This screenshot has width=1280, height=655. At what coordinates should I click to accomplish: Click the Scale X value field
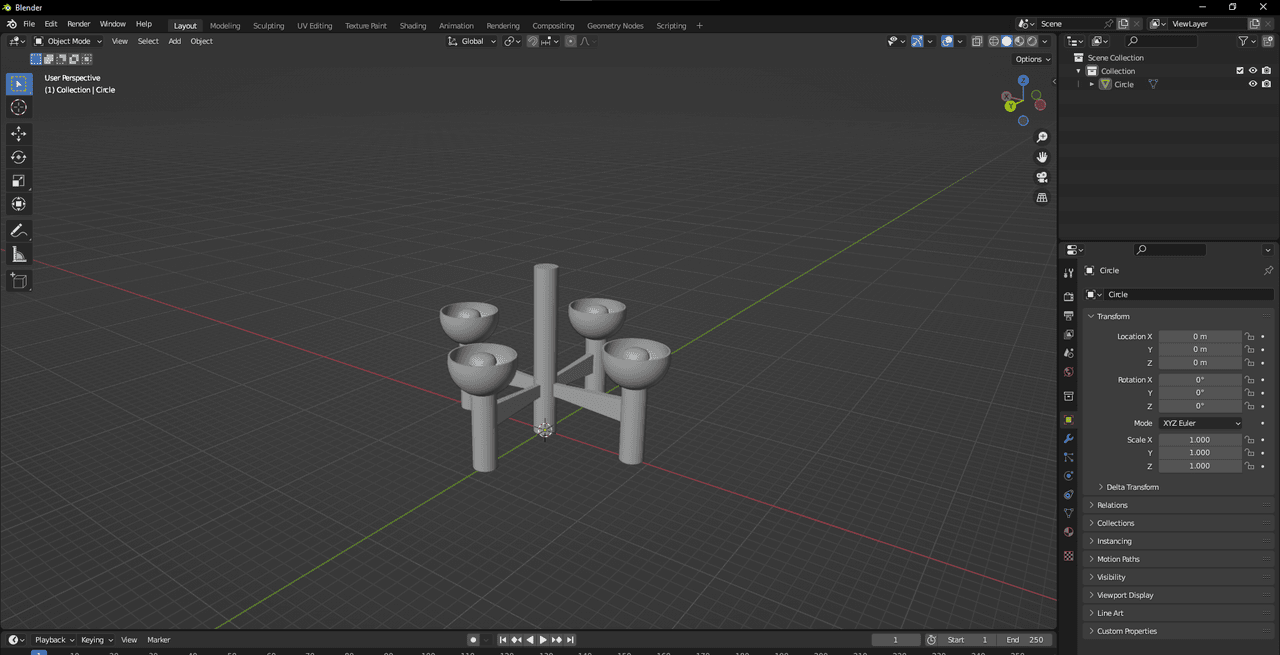point(1199,440)
